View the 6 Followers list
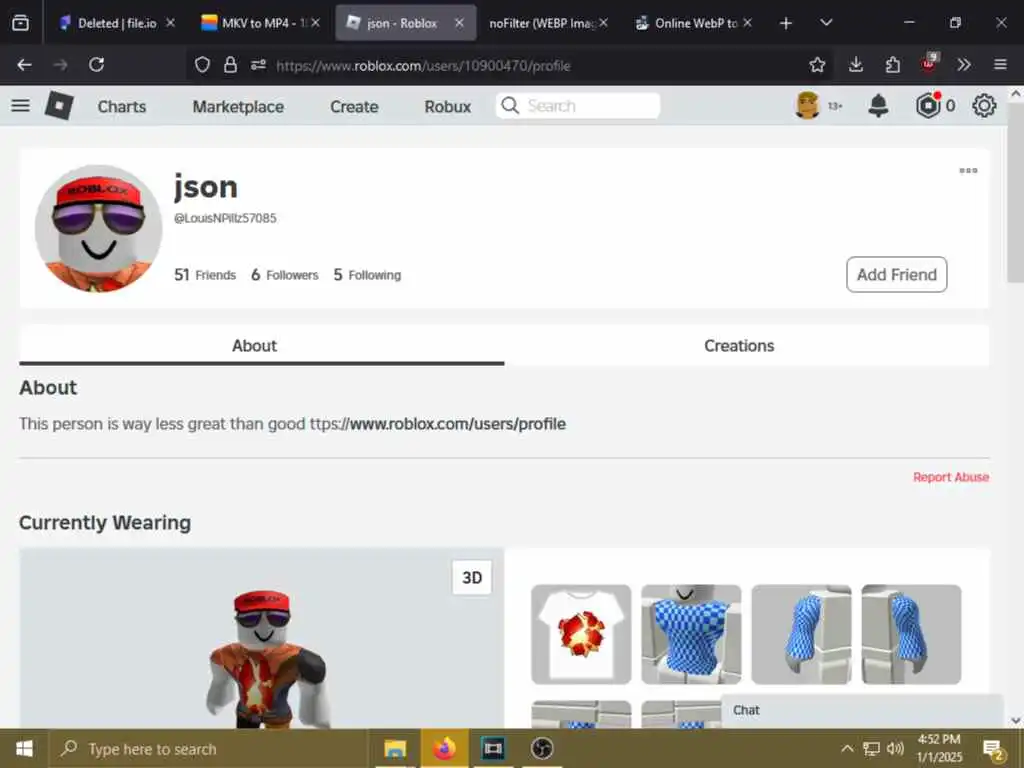This screenshot has width=1024, height=768. [285, 275]
